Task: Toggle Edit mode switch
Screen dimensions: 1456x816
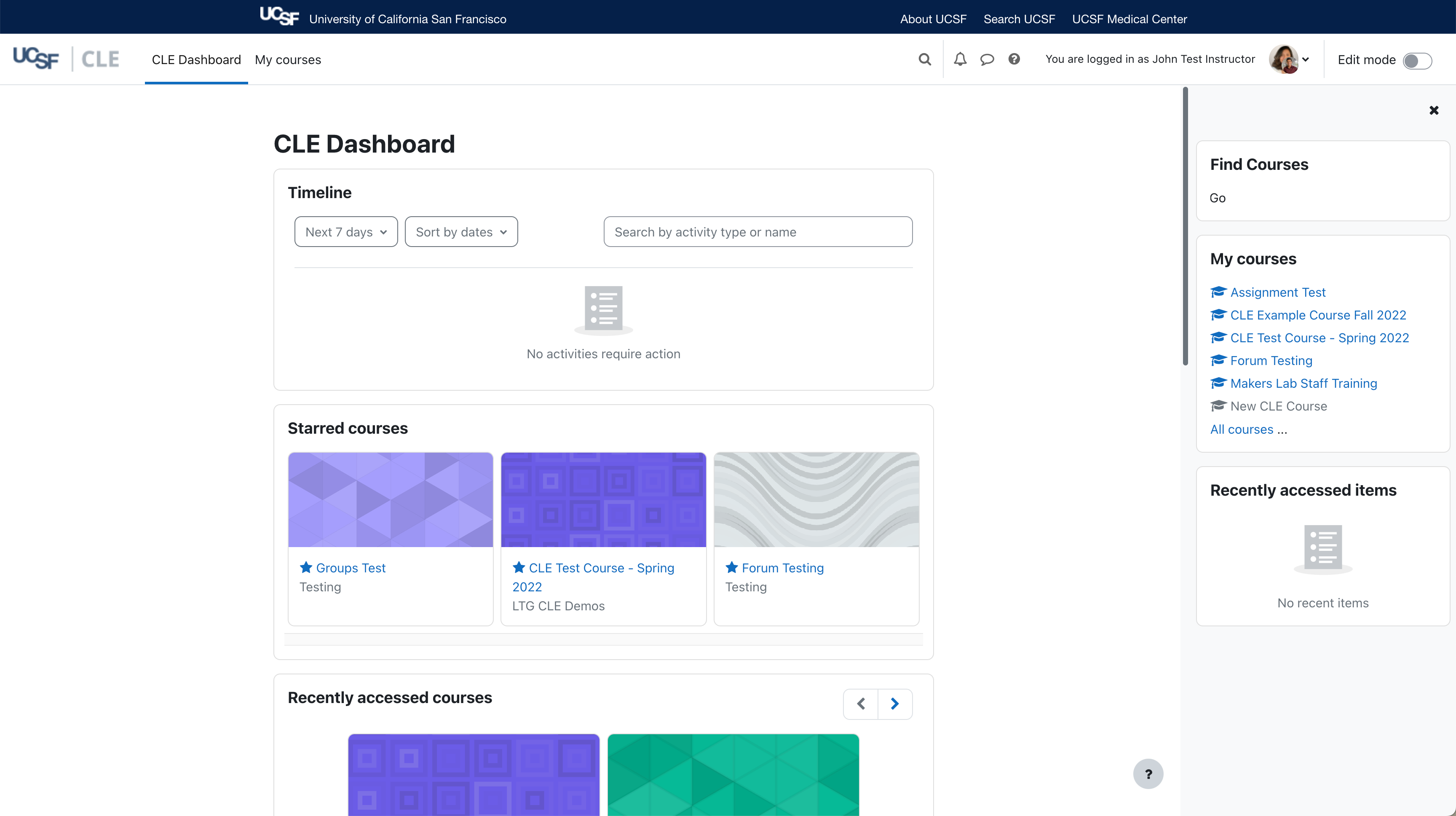Action: tap(1418, 61)
